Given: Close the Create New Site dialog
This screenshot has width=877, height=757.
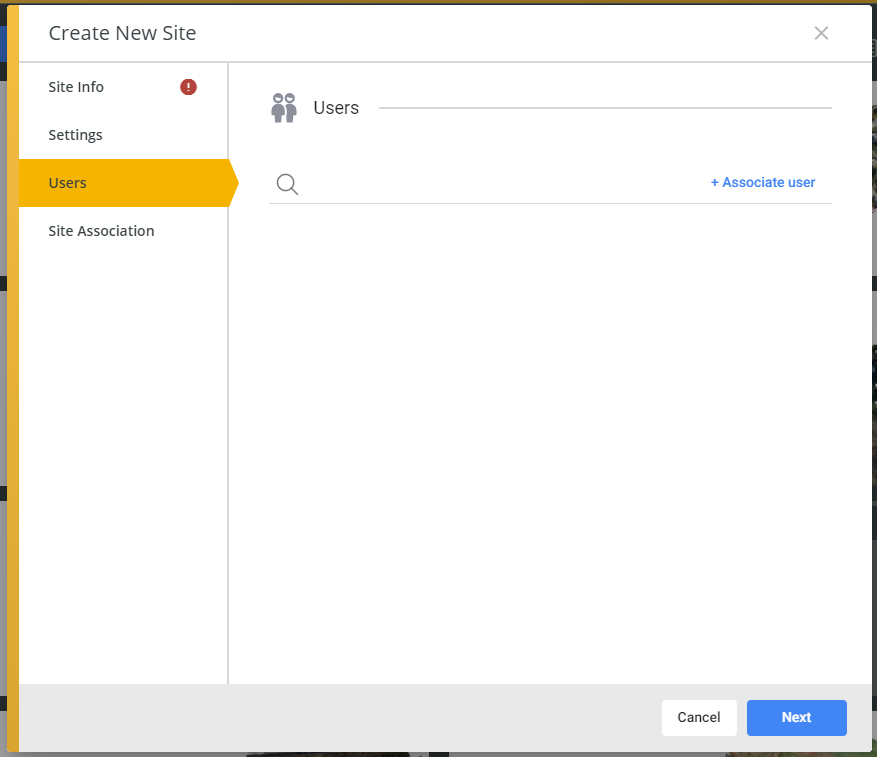Looking at the screenshot, I should [821, 33].
